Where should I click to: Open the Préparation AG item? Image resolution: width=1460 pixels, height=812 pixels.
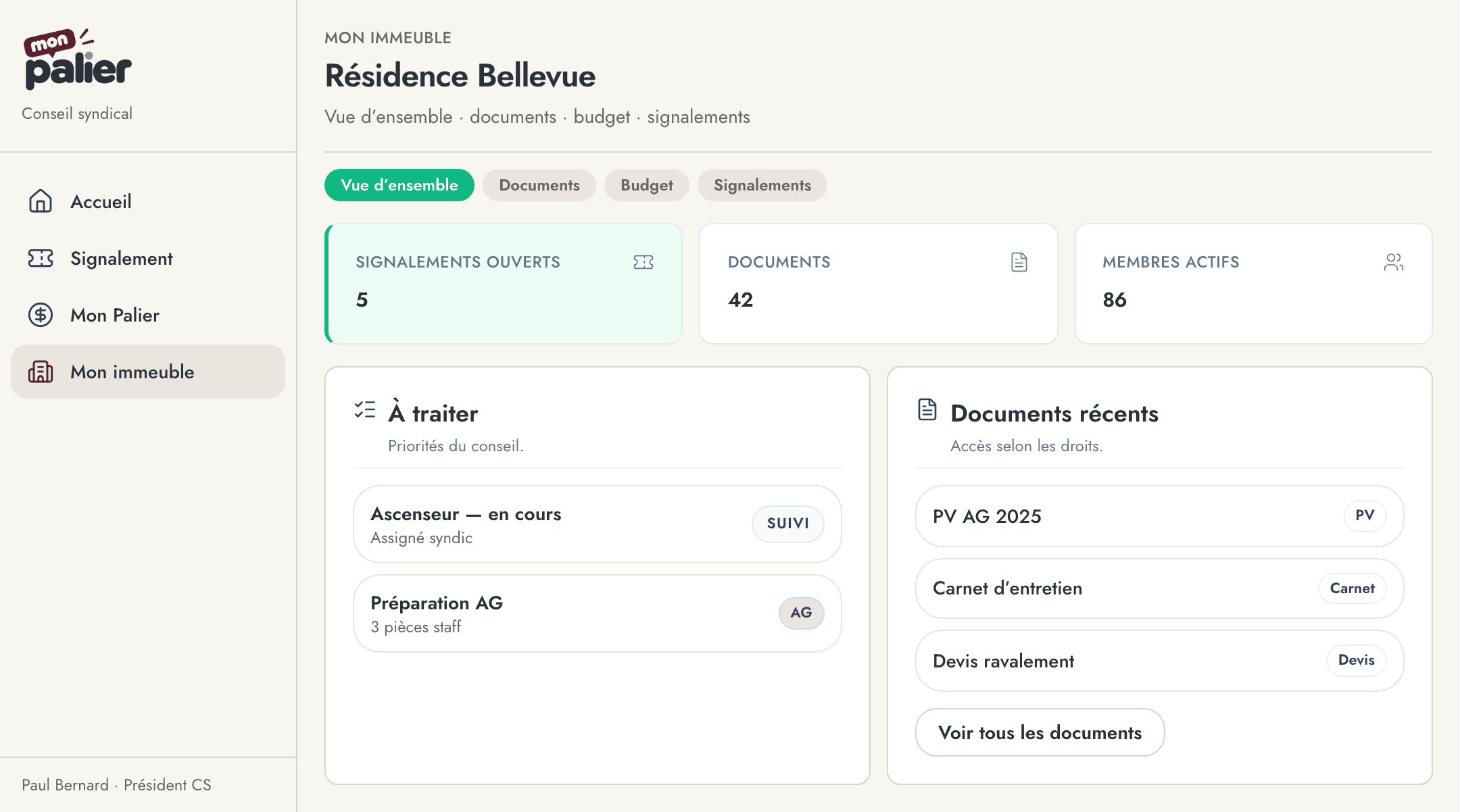[x=598, y=613]
